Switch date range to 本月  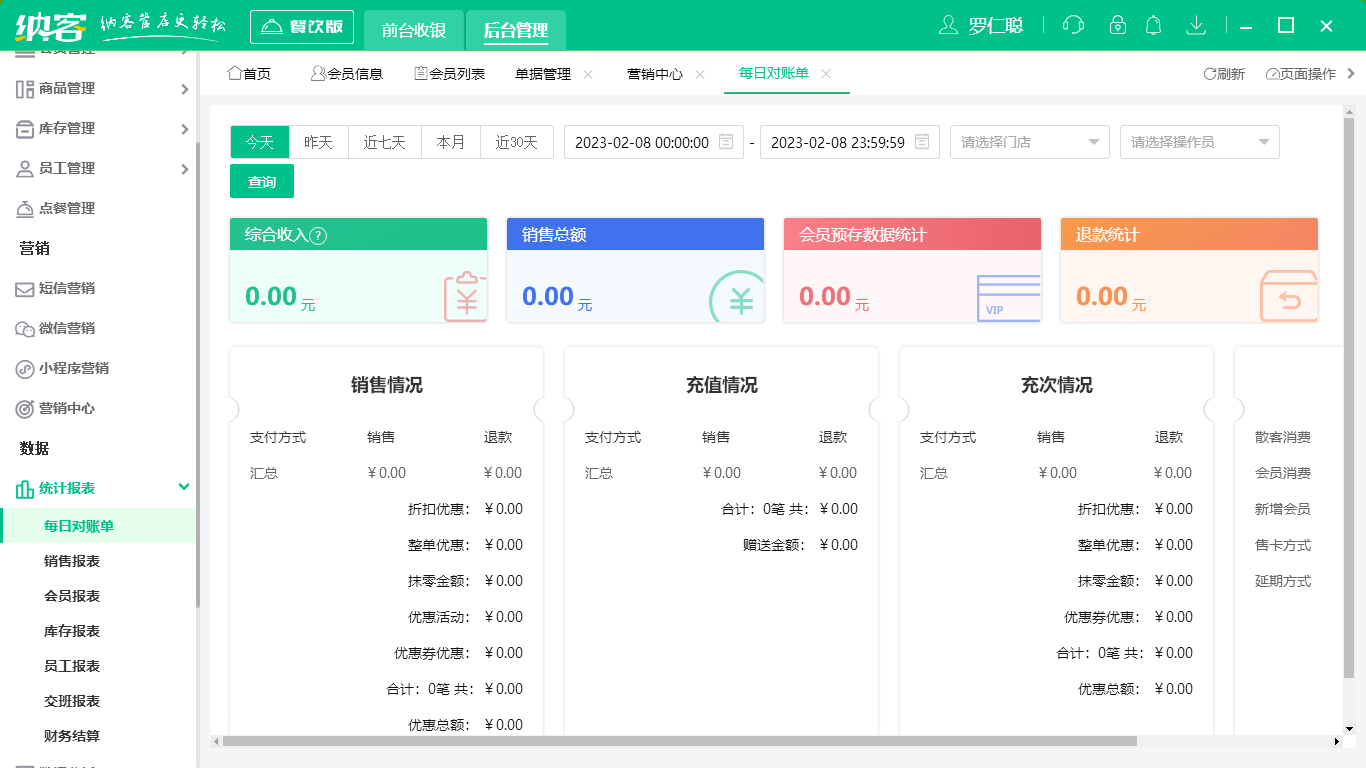click(450, 141)
